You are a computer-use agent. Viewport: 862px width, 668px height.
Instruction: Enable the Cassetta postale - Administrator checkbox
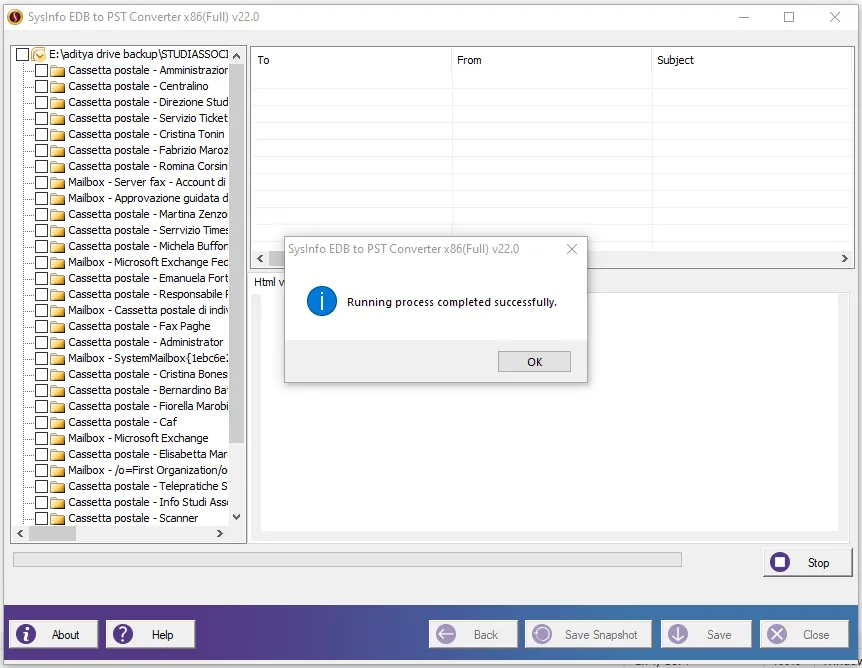coord(41,342)
